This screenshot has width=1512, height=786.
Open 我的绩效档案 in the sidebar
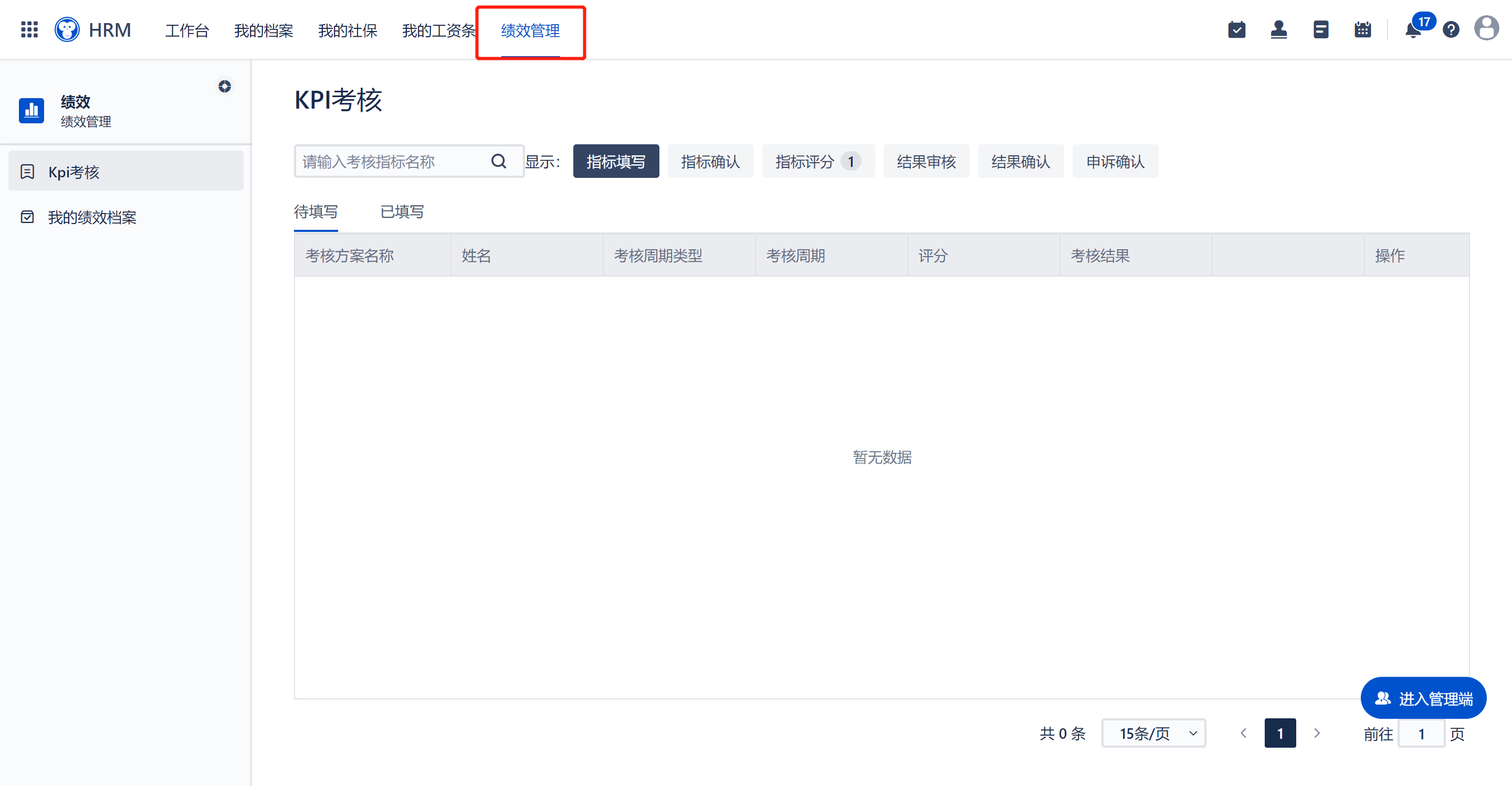coord(125,217)
